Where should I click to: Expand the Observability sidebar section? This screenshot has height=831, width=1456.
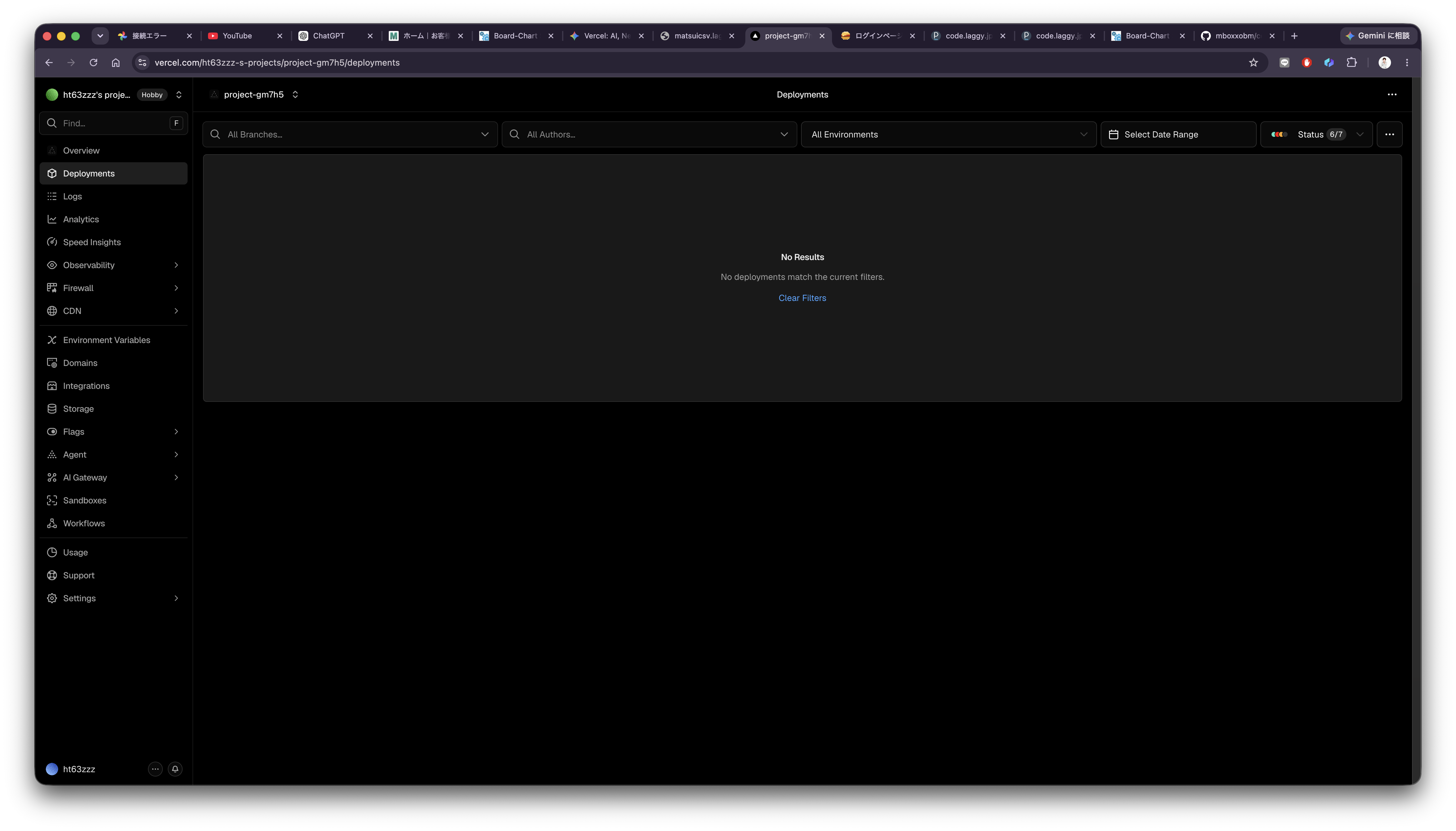click(114, 265)
